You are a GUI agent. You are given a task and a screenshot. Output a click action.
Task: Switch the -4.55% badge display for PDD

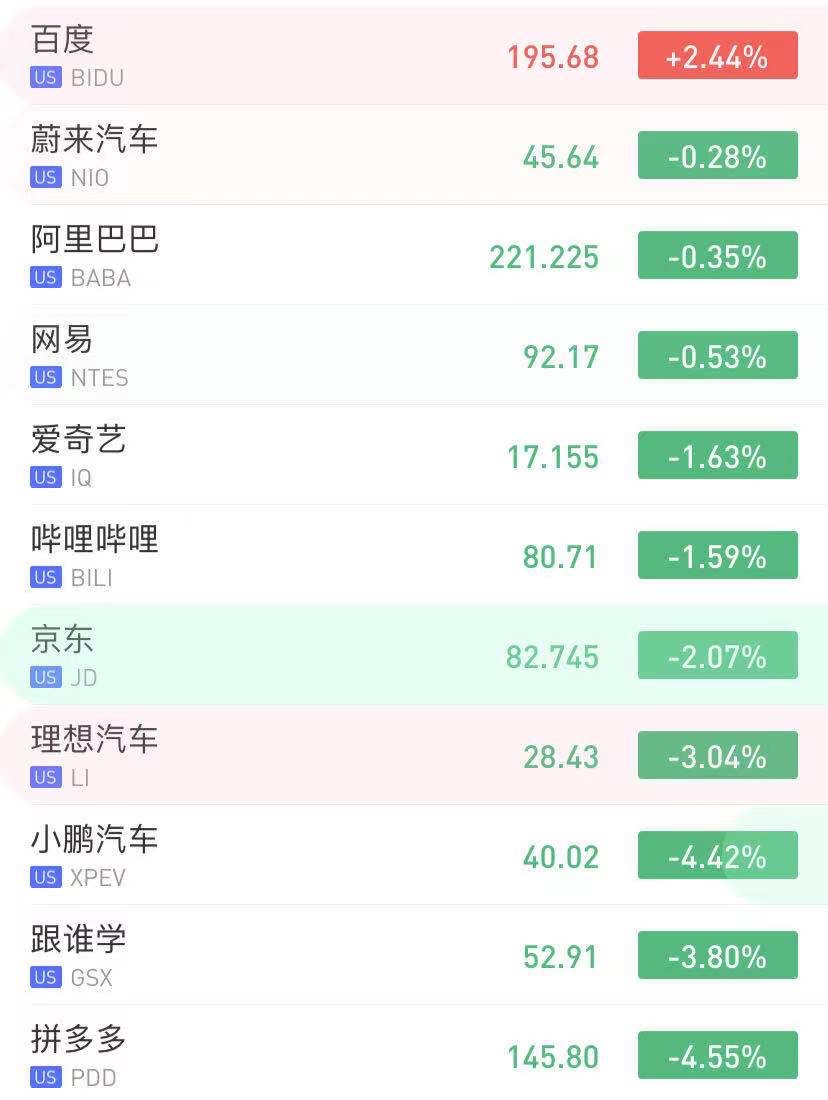click(717, 1056)
